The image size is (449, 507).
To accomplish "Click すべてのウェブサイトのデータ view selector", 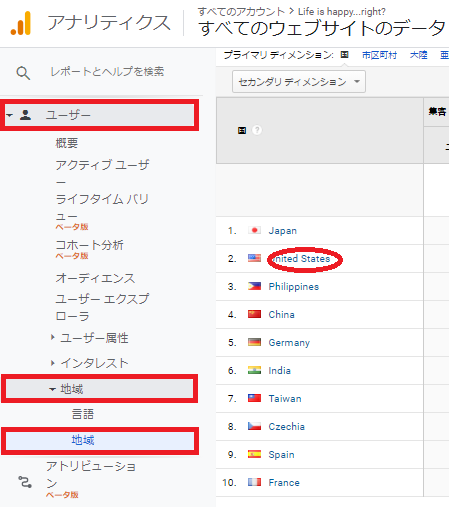I will (322, 28).
